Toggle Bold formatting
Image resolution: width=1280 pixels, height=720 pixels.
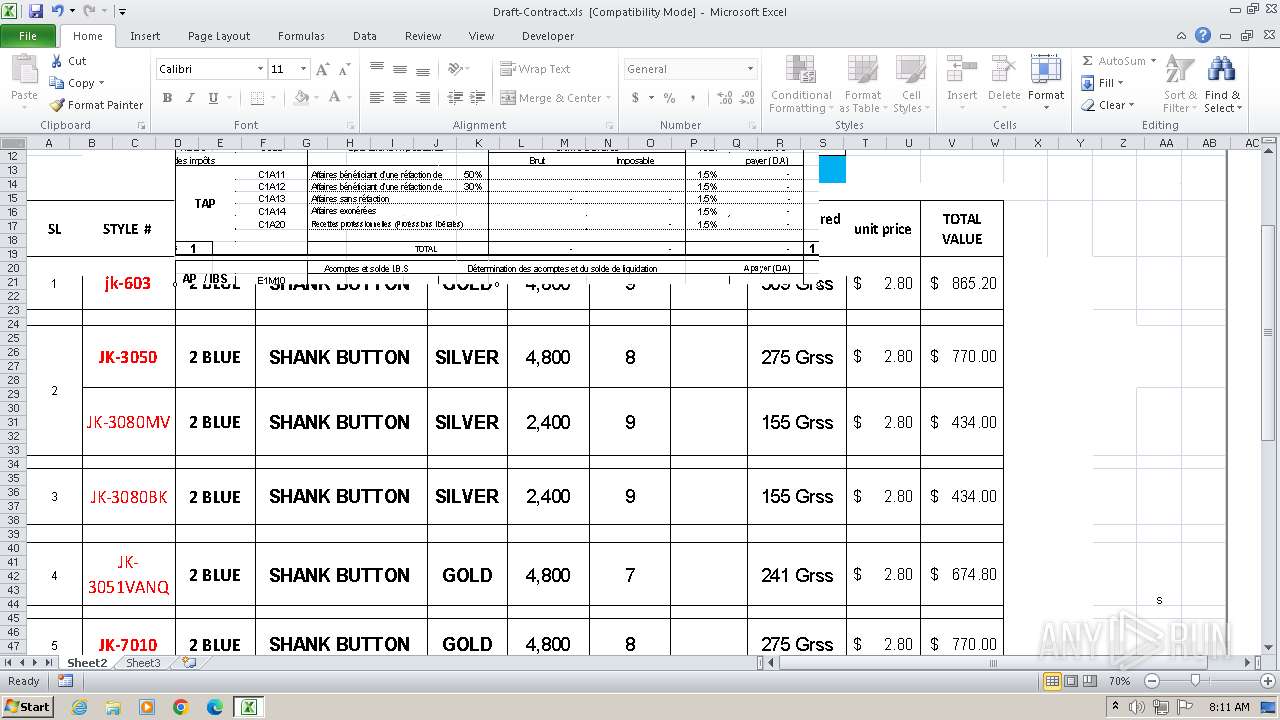click(x=167, y=98)
